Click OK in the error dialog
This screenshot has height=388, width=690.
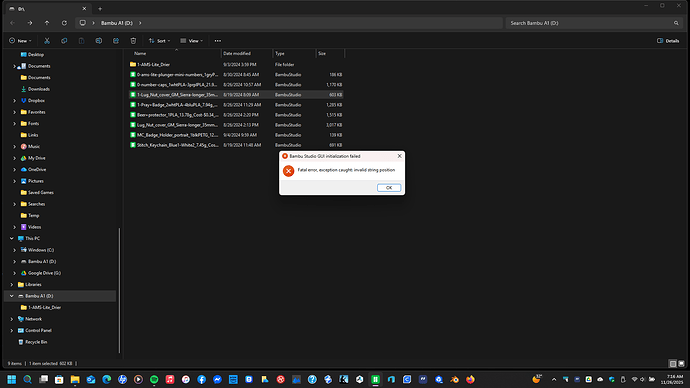coord(389,188)
